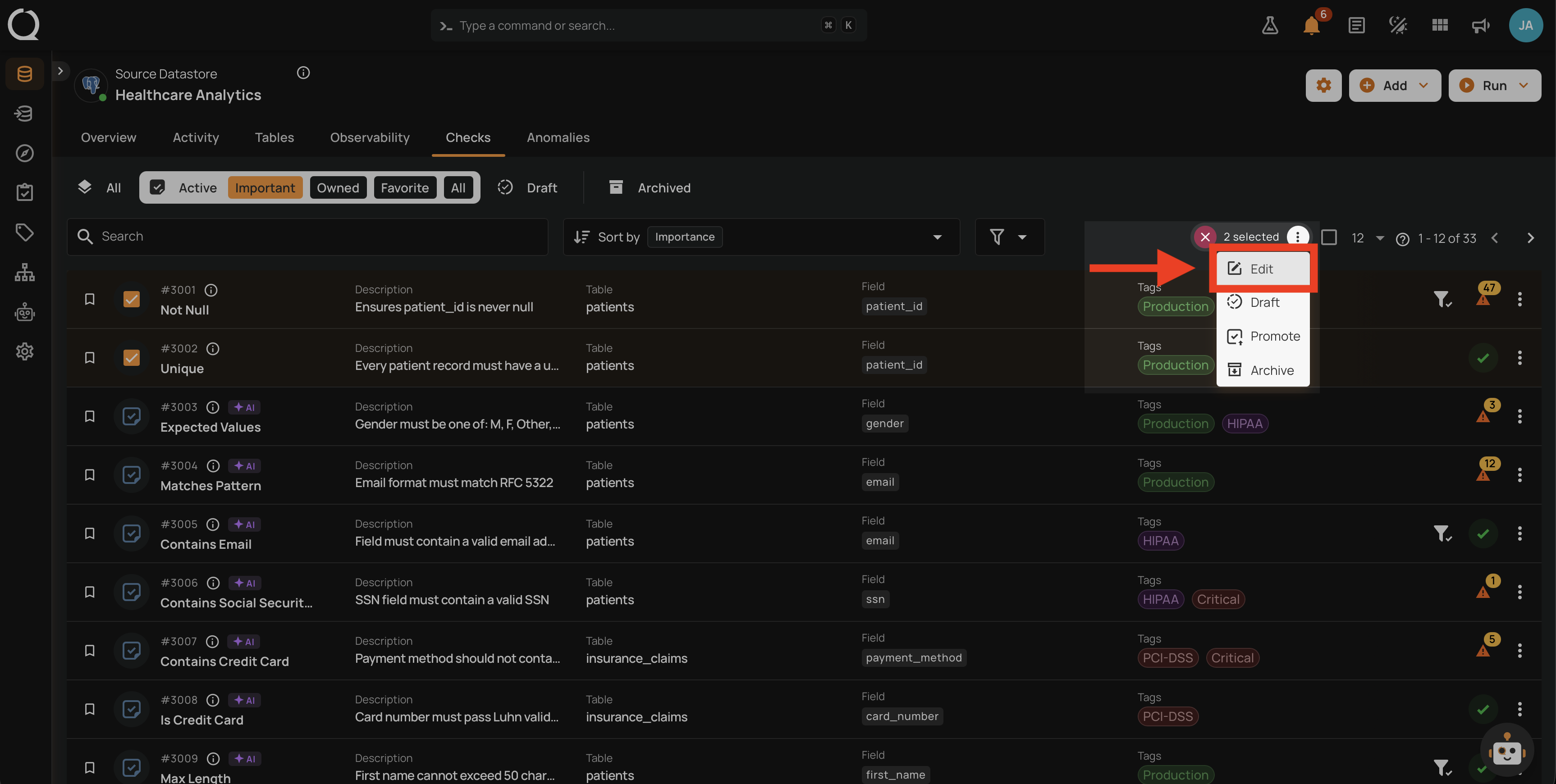Choose Promote from the bulk actions menu

pos(1263,336)
